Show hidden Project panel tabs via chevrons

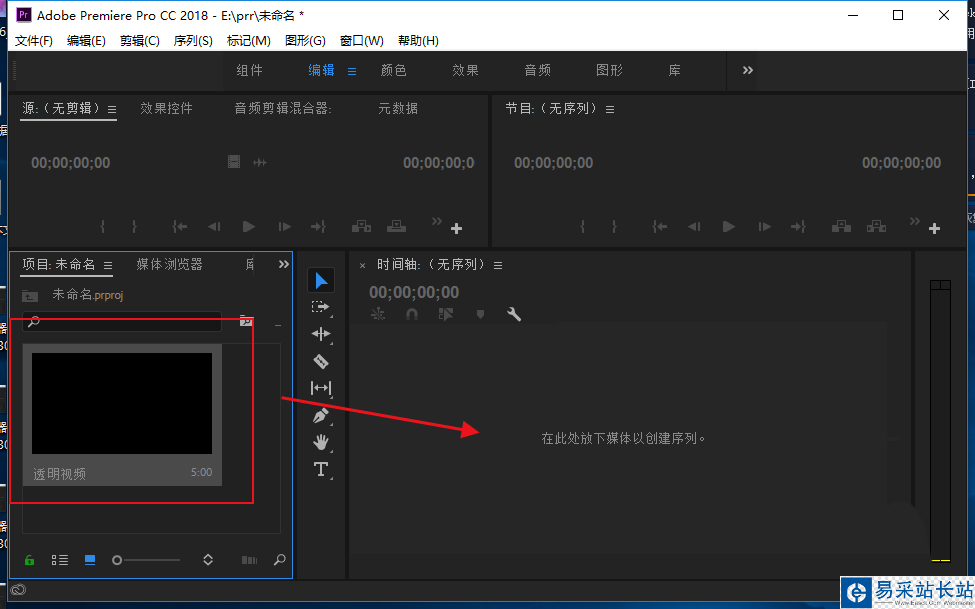284,264
